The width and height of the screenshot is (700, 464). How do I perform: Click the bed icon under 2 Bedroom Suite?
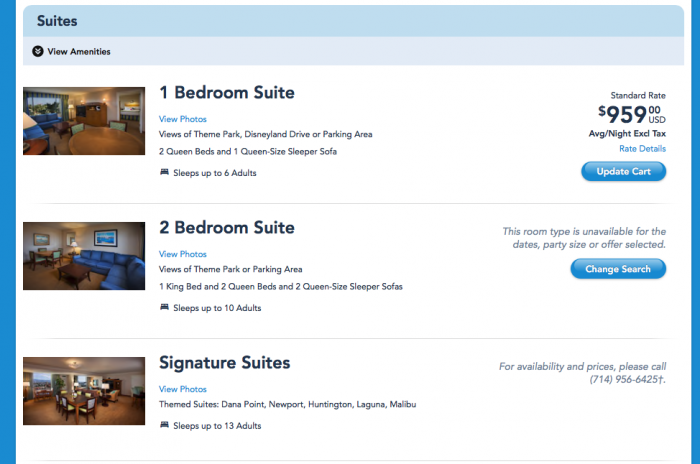coord(164,307)
